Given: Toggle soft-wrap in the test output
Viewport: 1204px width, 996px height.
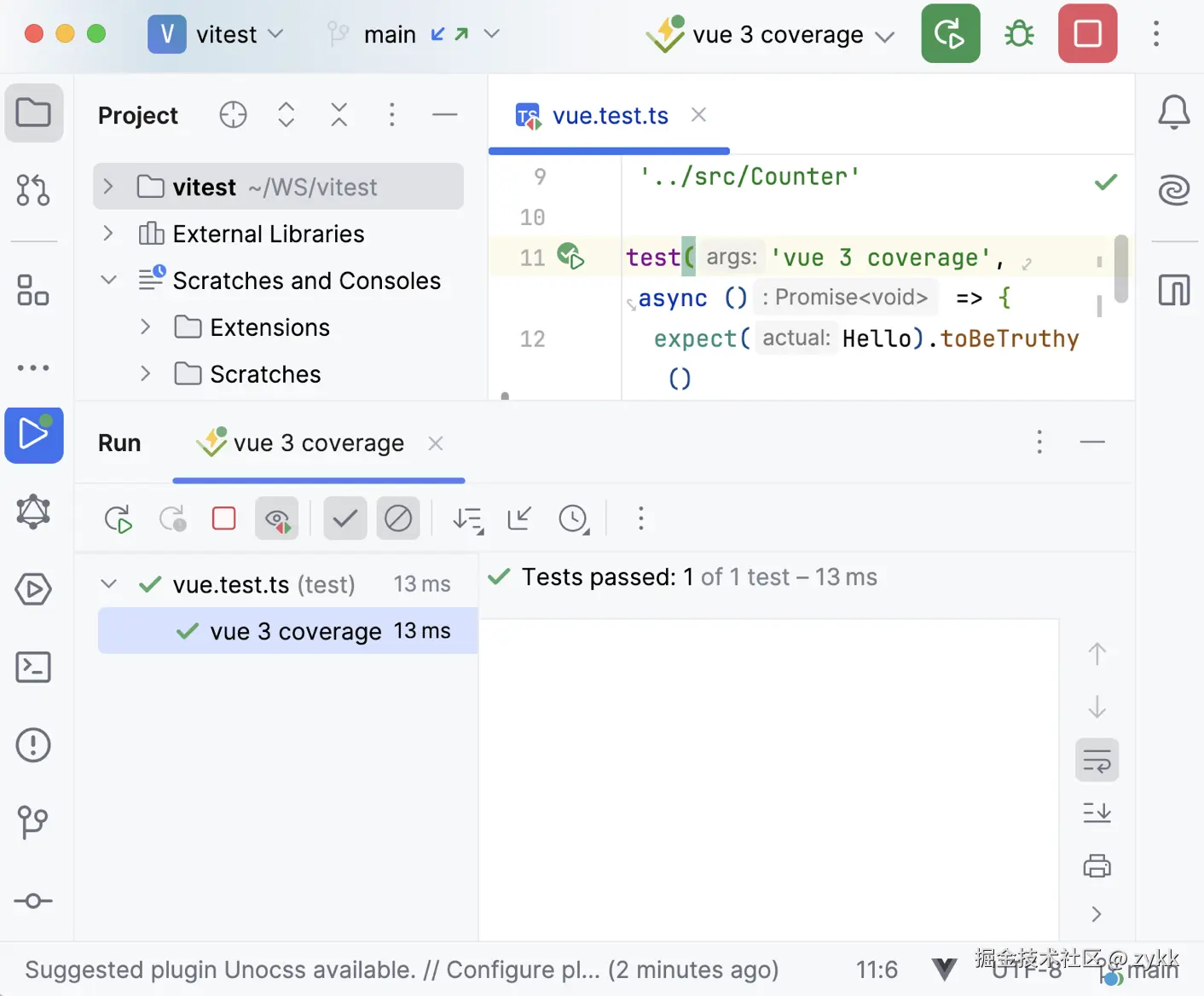Looking at the screenshot, I should tap(1097, 760).
